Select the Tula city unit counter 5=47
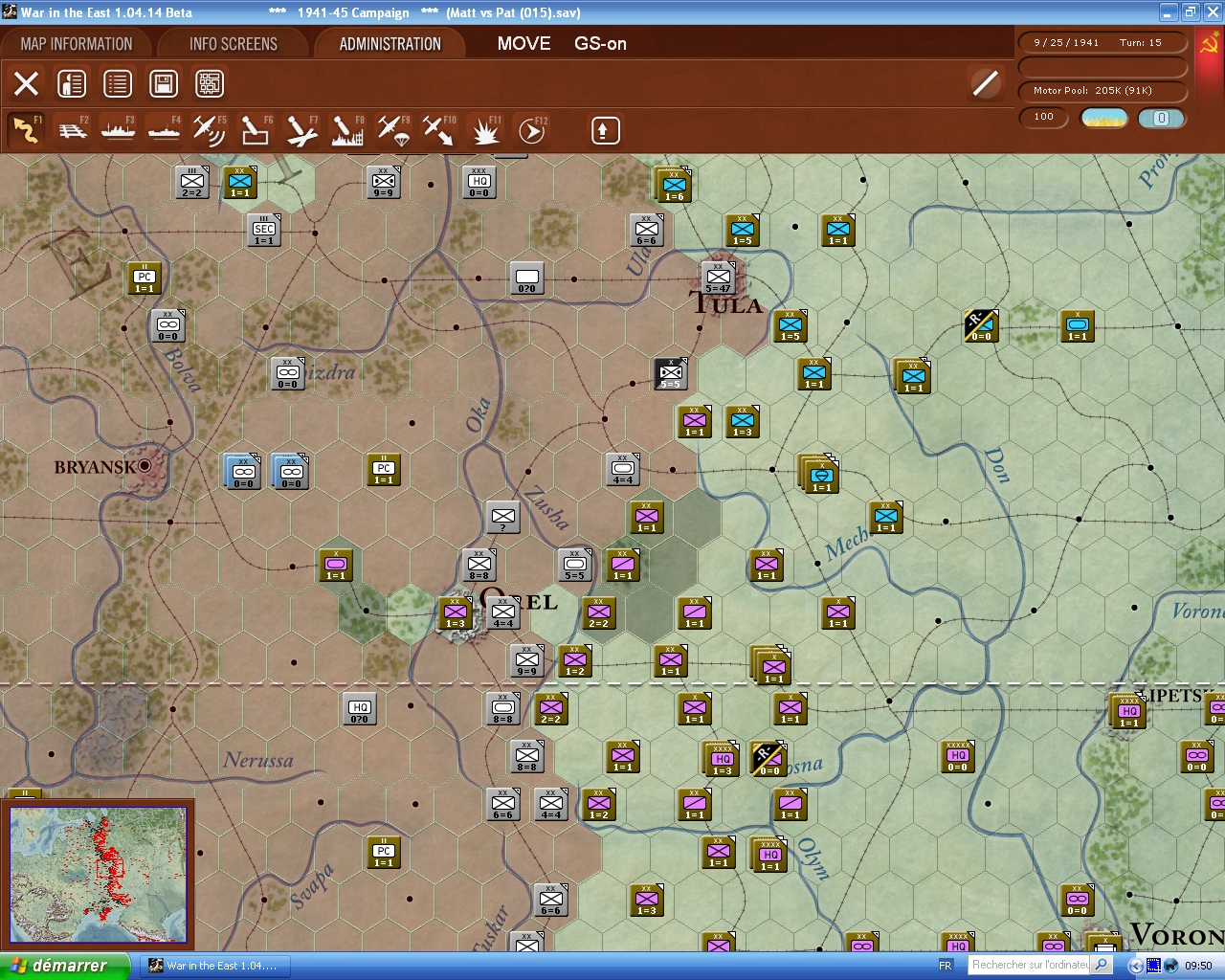The height and width of the screenshot is (980, 1225). pyautogui.click(x=718, y=277)
